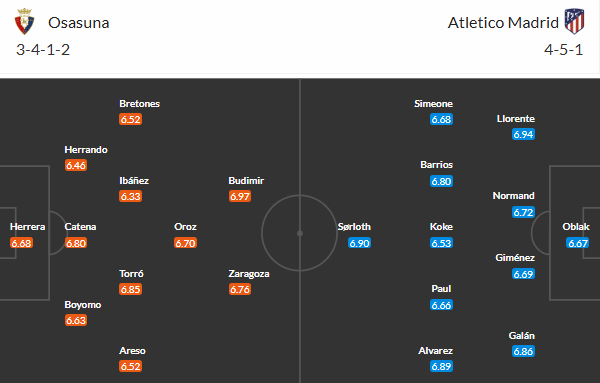Click Catena's 6.80 rating badge
Screen dimensions: 600x383
[76, 243]
